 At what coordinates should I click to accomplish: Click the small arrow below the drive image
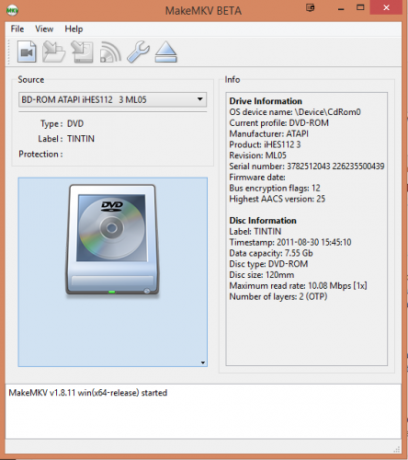click(x=203, y=363)
